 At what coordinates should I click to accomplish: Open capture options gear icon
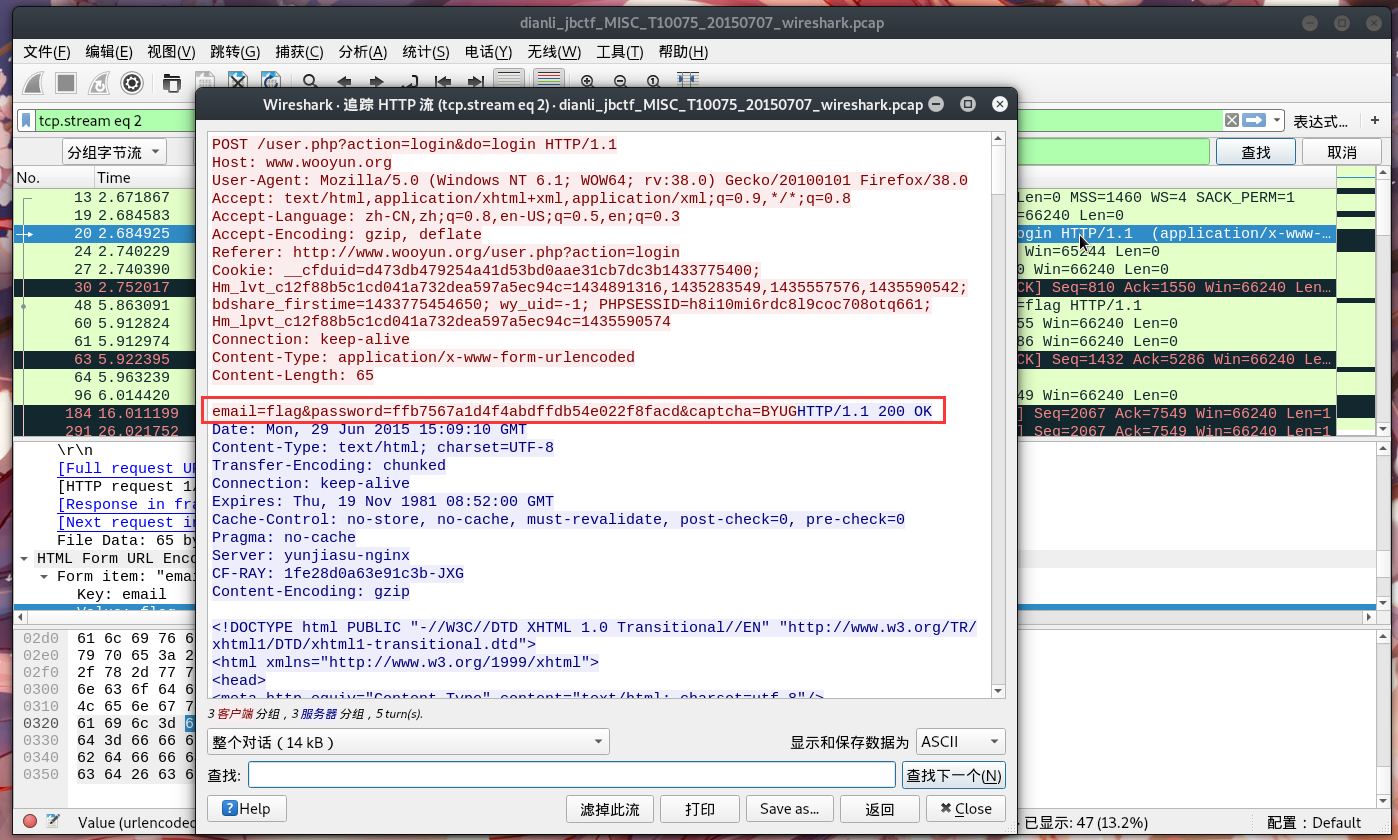[132, 83]
